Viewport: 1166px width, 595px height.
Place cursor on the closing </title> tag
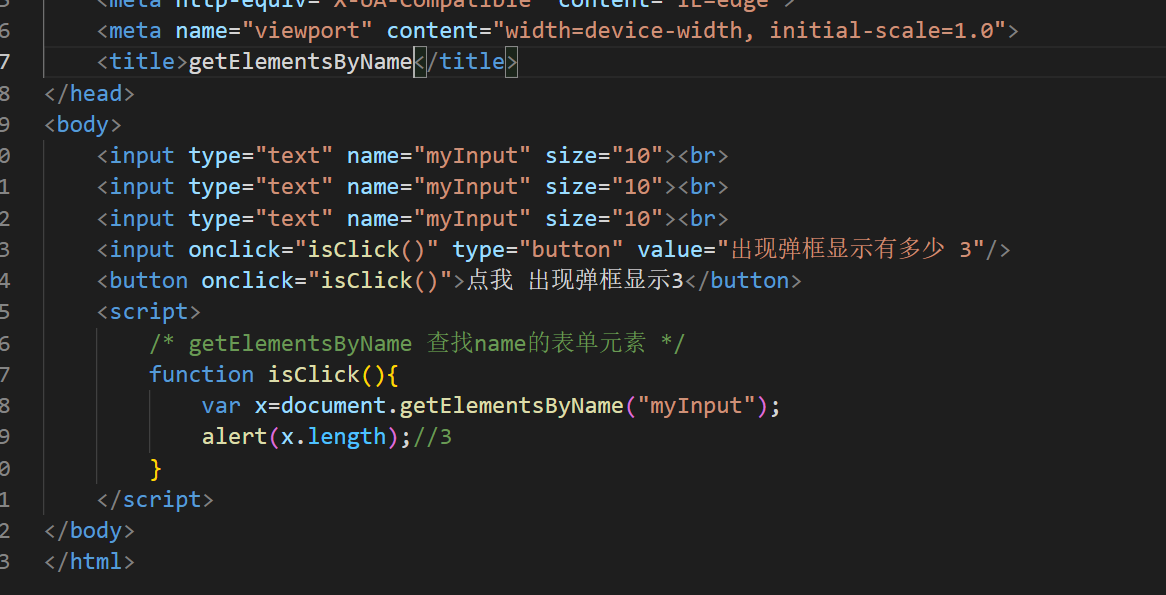[466, 62]
